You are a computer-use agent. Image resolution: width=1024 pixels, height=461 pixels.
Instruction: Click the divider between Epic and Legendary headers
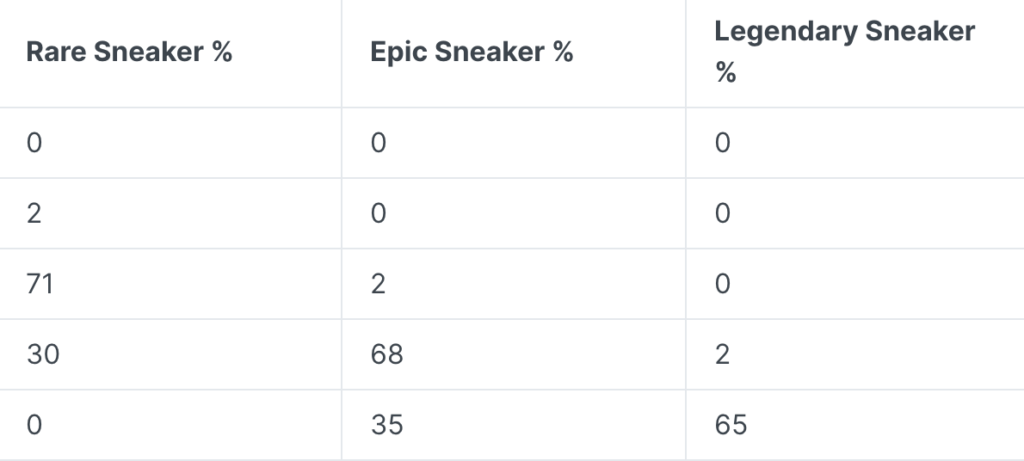pos(686,54)
